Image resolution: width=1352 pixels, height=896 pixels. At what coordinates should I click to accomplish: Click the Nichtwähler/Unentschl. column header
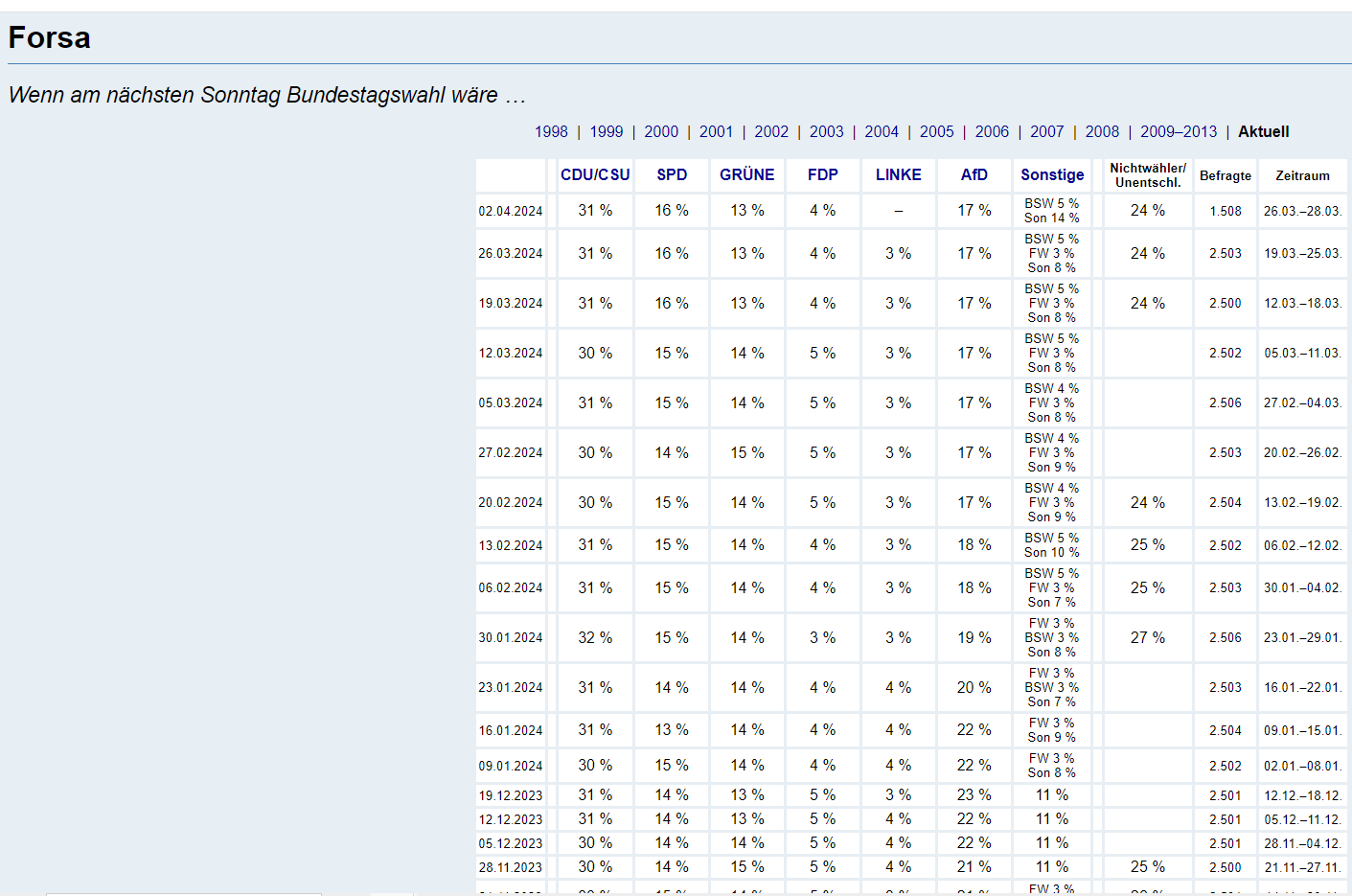[x=1148, y=175]
